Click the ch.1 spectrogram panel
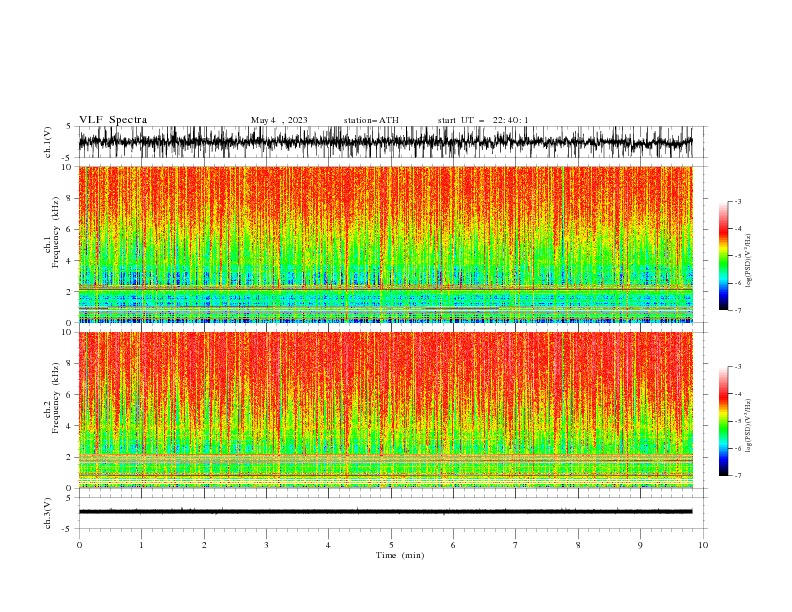This screenshot has height=612, width=792. pyautogui.click(x=385, y=244)
